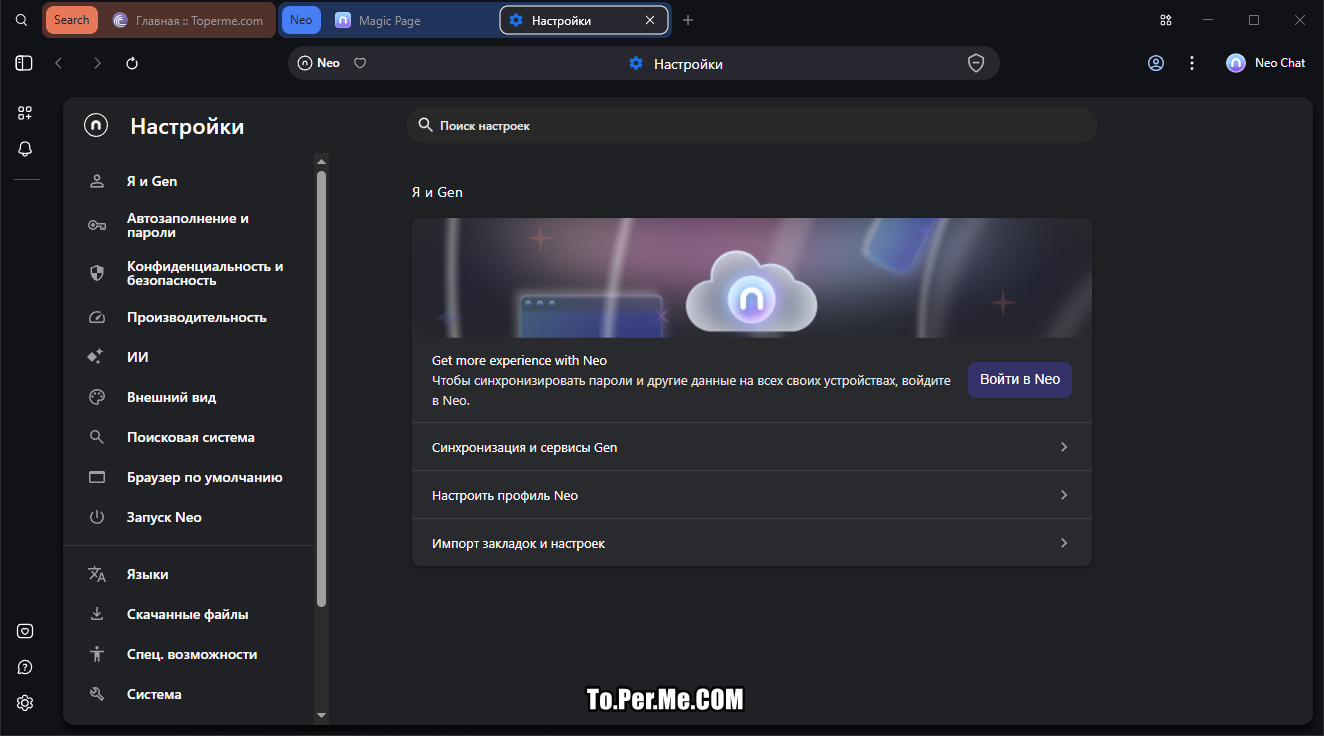This screenshot has height=736, width=1324.
Task: Click the settings menu scroll-up arrow
Action: point(321,161)
